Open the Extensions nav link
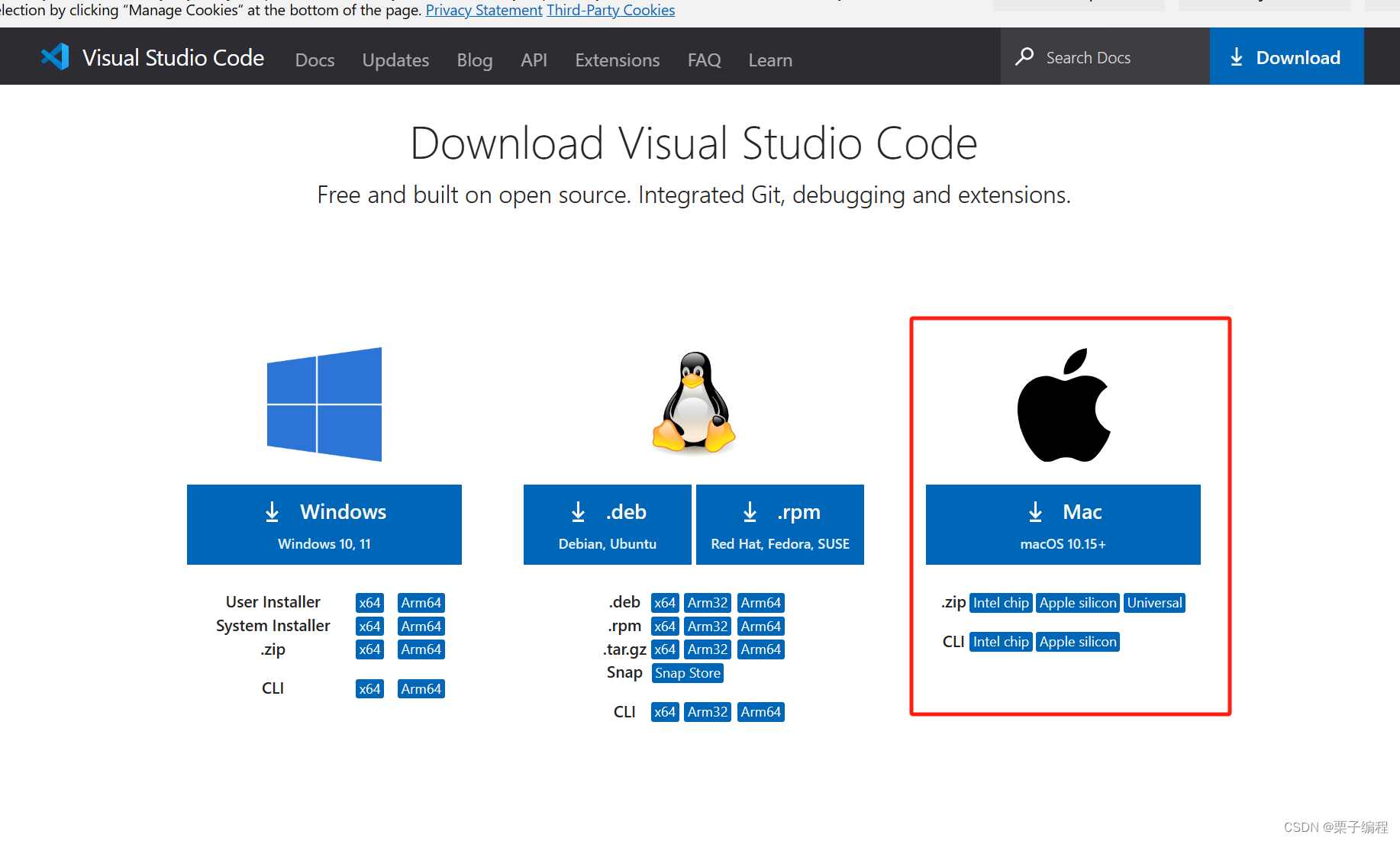 coord(618,60)
